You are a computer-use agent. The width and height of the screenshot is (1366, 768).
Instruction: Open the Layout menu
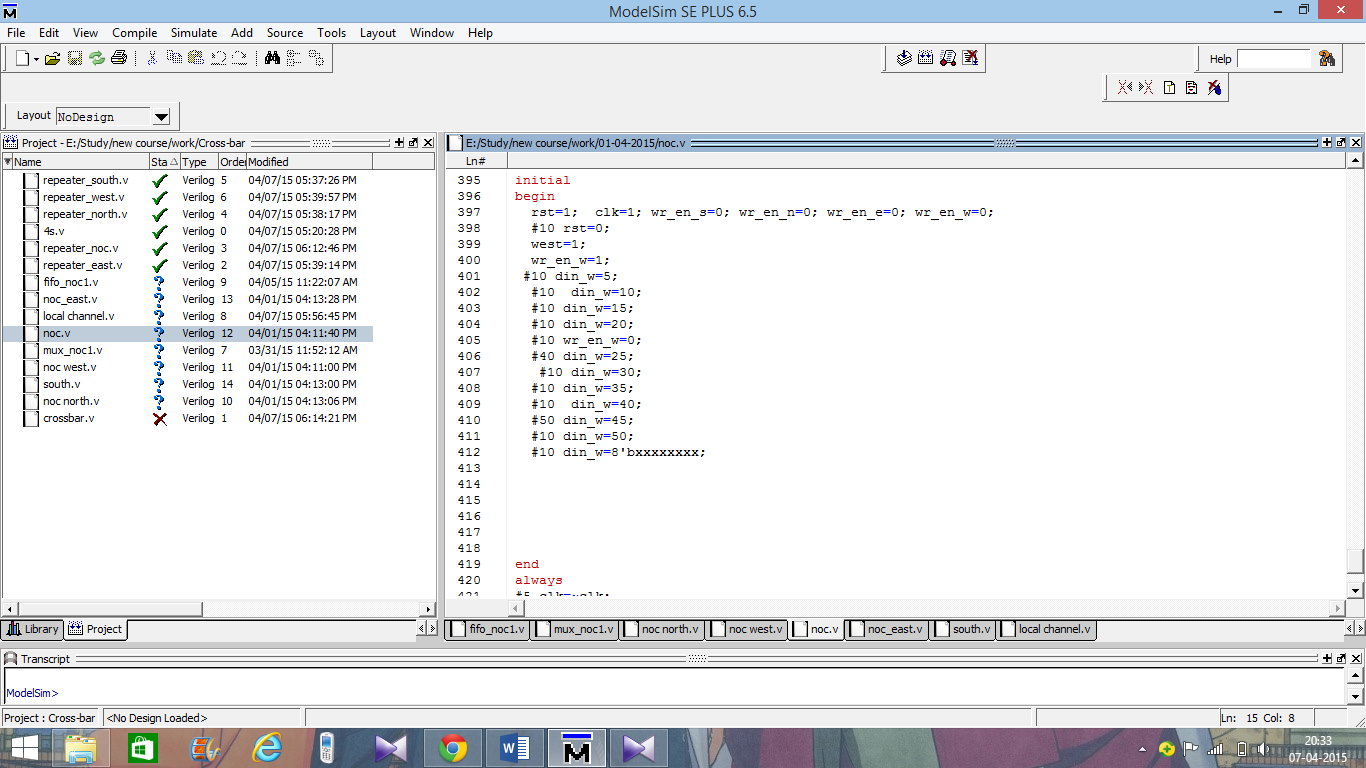[378, 33]
